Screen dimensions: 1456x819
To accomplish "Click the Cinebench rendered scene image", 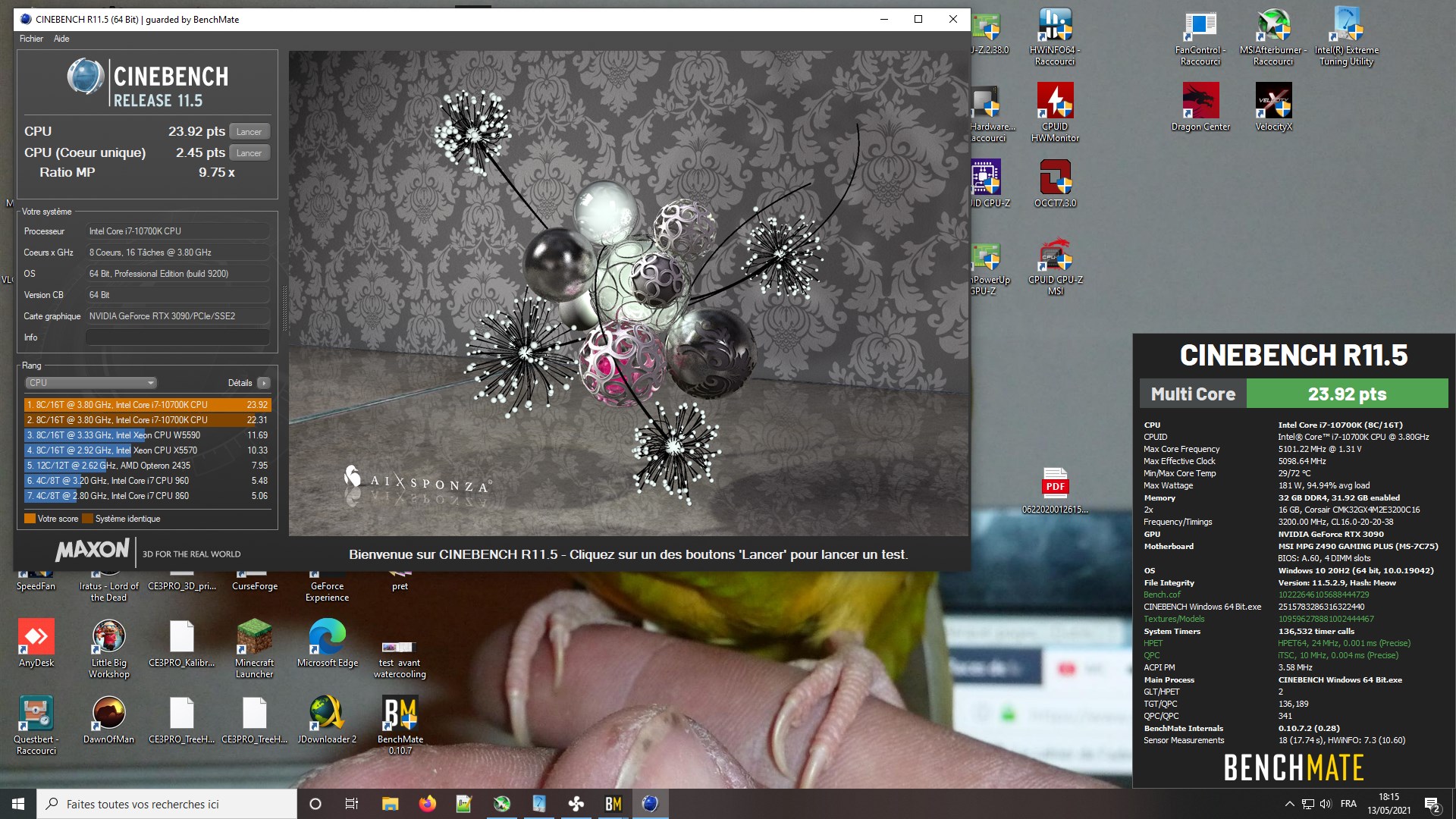I will pos(629,293).
